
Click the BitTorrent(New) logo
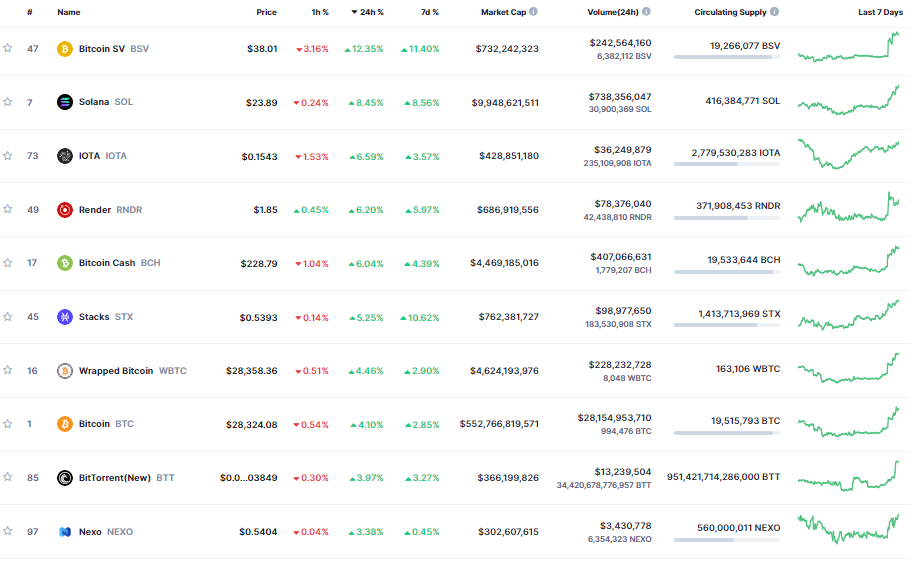click(64, 478)
